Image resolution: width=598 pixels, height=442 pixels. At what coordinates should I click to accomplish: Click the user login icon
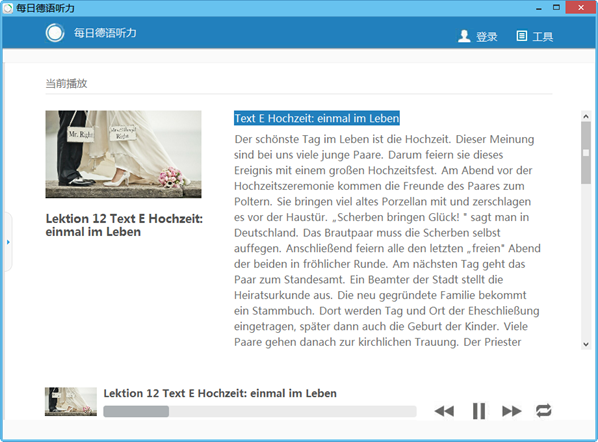pyautogui.click(x=464, y=36)
